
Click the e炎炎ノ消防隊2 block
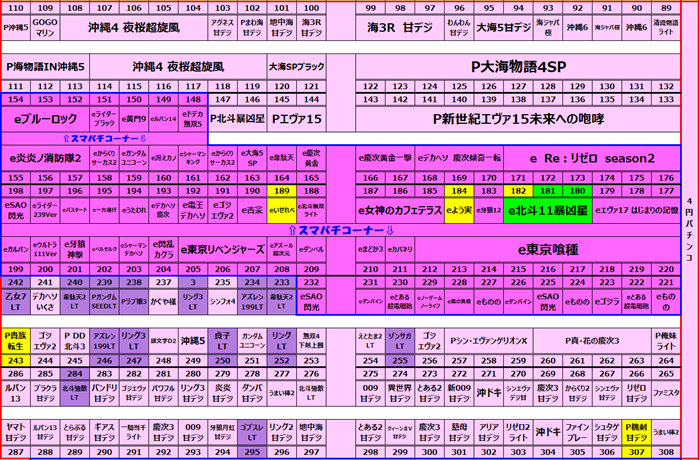(45, 158)
